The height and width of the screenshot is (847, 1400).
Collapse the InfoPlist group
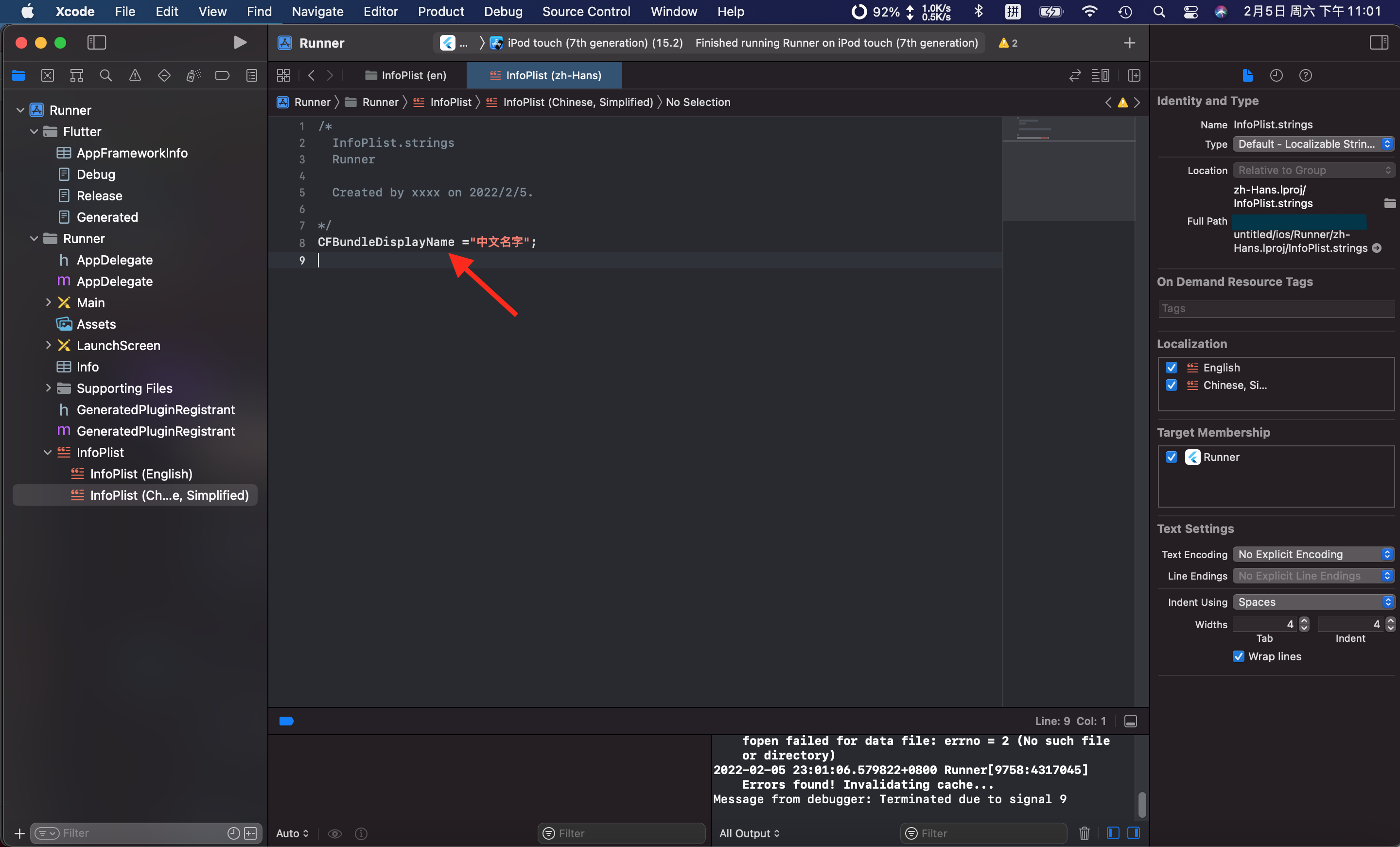coord(48,453)
